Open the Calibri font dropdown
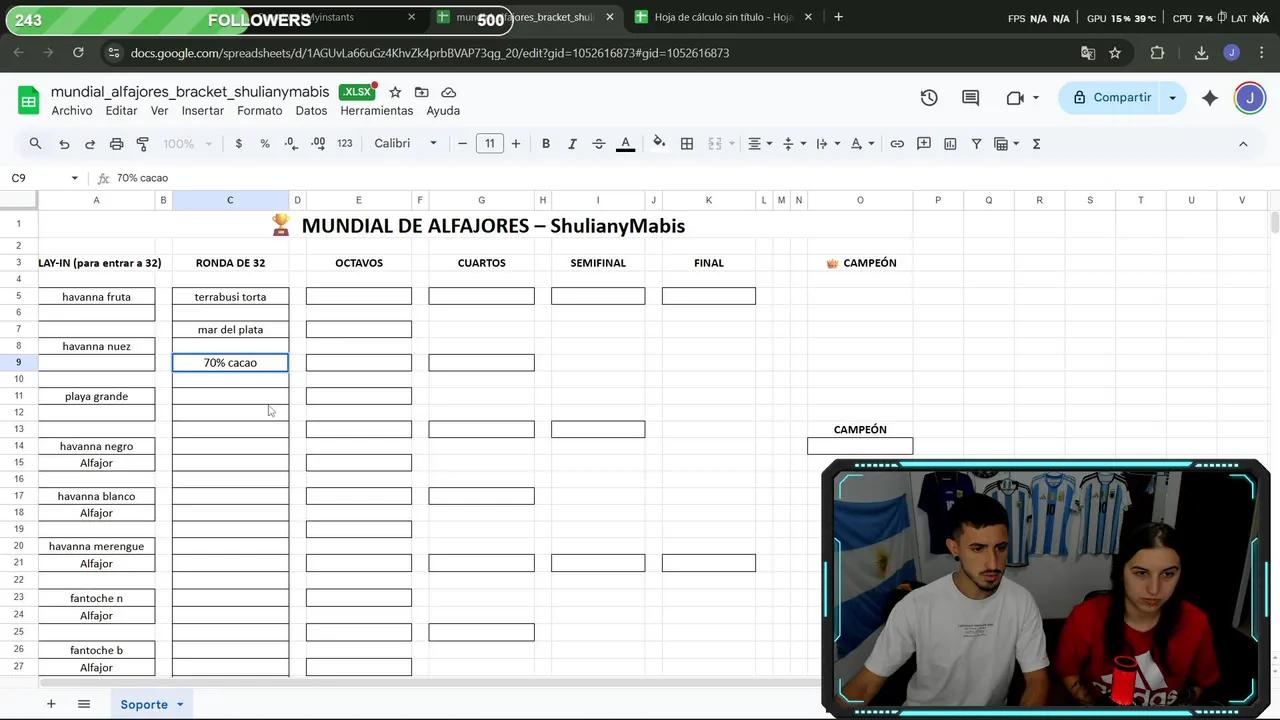This screenshot has width=1280, height=720. 405,144
